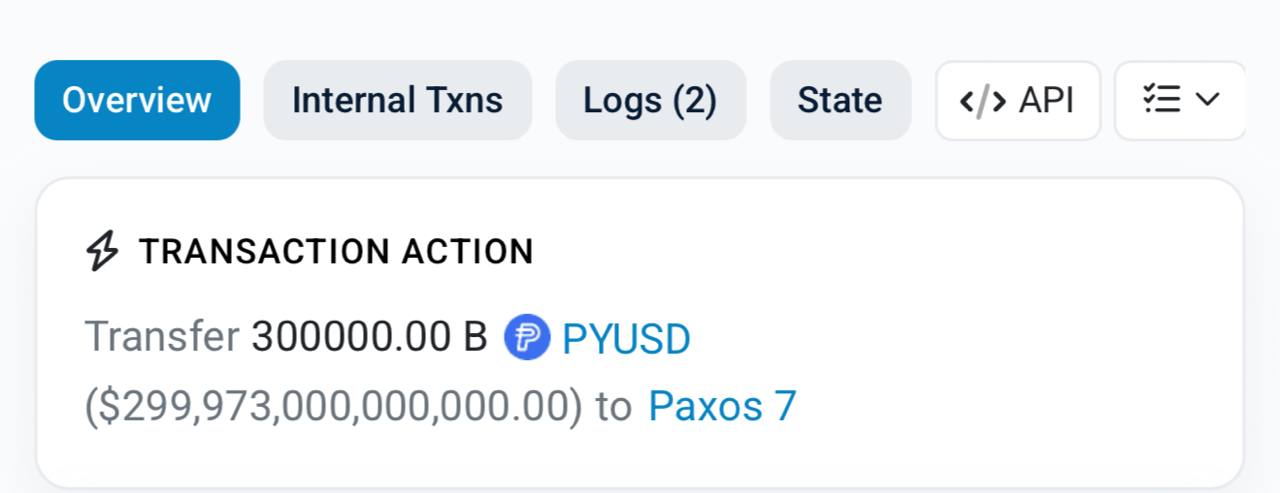Click the $299,973,000,000,000.00 USD value

point(333,407)
